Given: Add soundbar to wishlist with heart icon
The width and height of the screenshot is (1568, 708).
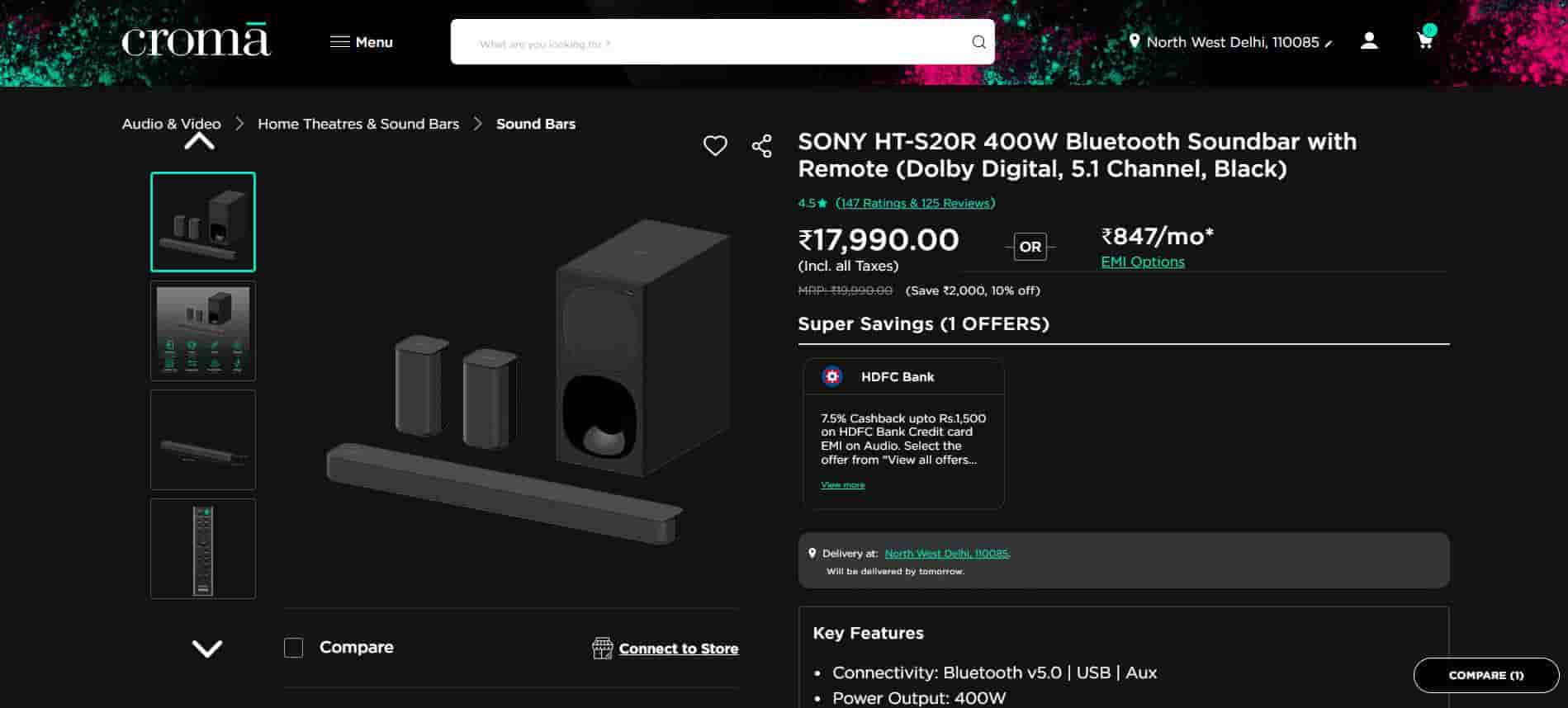Looking at the screenshot, I should [x=715, y=146].
